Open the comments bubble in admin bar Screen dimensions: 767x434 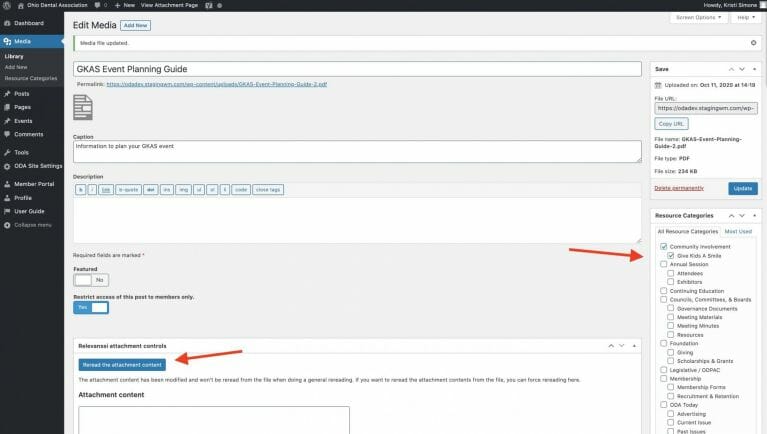(100, 5)
